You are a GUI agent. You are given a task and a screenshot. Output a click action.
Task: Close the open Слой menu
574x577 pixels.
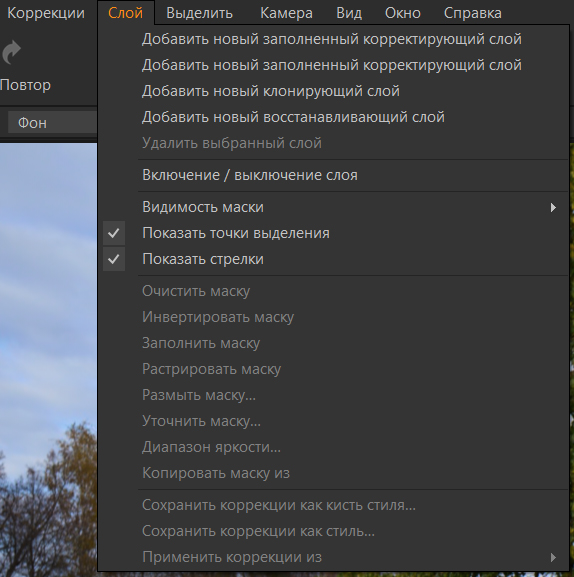(125, 13)
